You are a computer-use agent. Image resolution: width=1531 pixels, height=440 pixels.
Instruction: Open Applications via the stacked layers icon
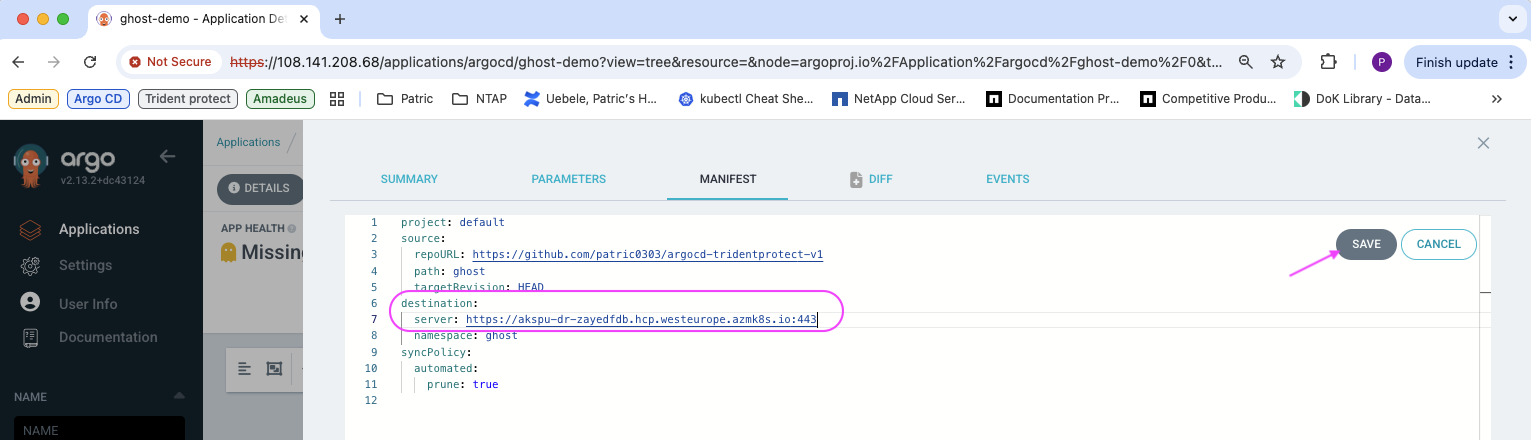(30, 229)
